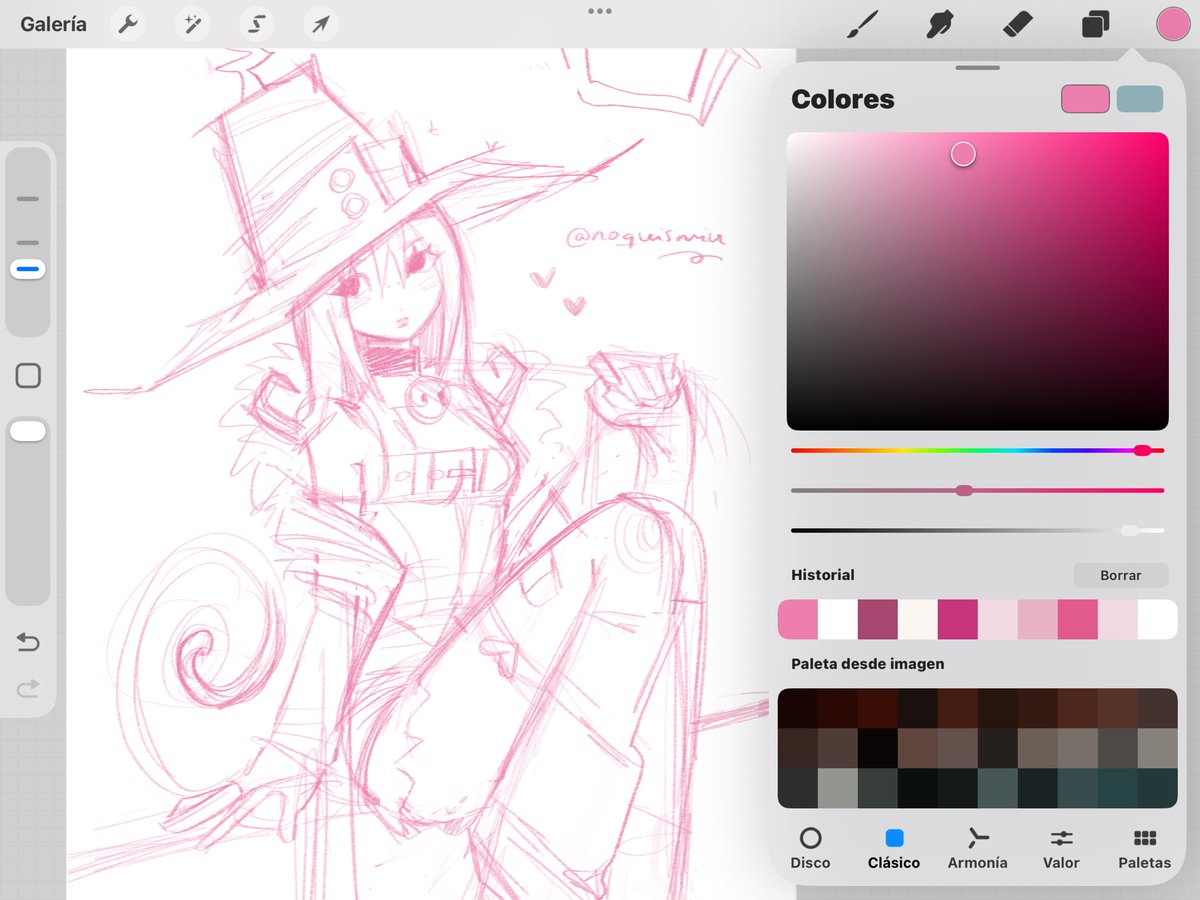Tap the square modify button in sidebar
This screenshot has width=1200, height=900.
click(28, 376)
